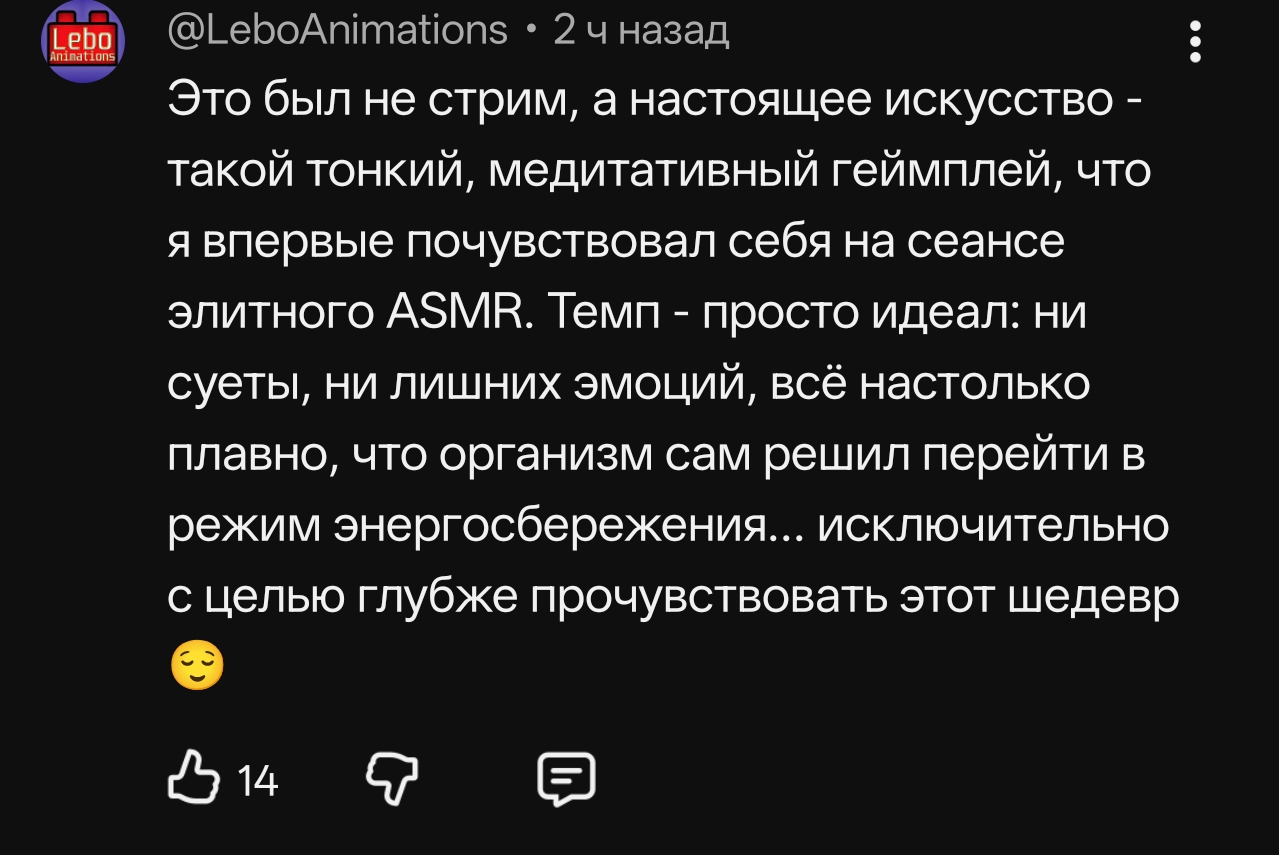The width and height of the screenshot is (1279, 855).
Task: Open the three-dot comment options menu
Action: pyautogui.click(x=1195, y=42)
